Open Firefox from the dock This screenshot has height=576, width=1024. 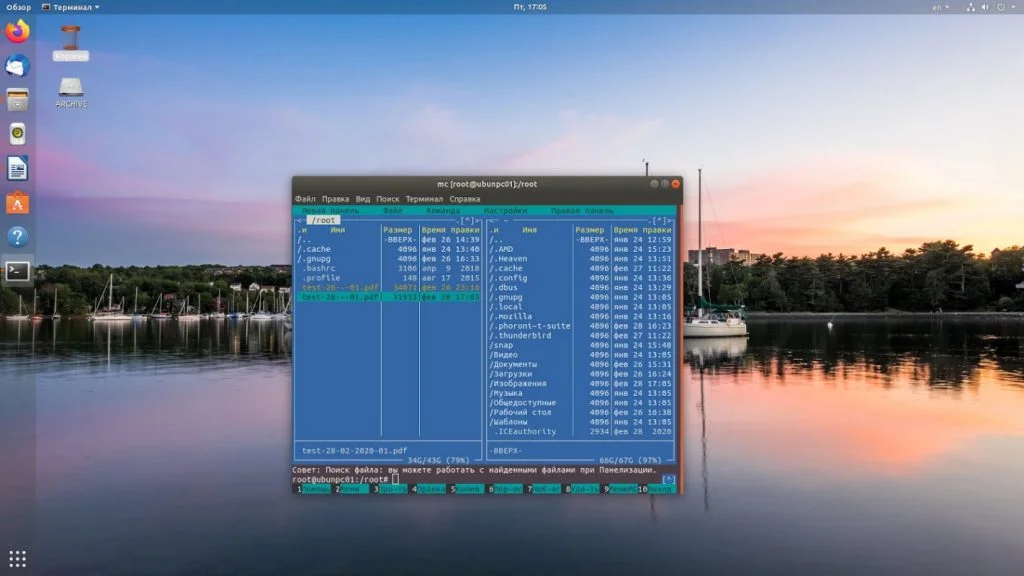point(17,32)
